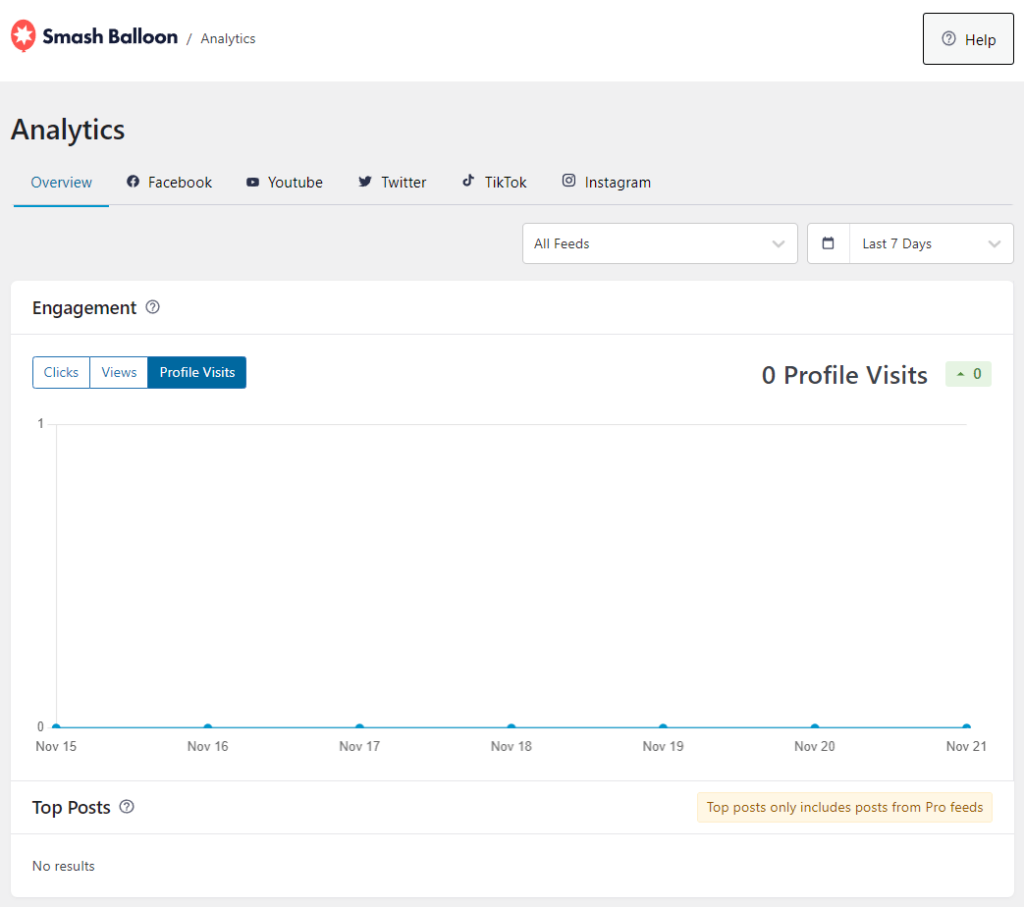Click the TikTok icon in tabs
Viewport: 1024px width, 907px height.
[468, 181]
